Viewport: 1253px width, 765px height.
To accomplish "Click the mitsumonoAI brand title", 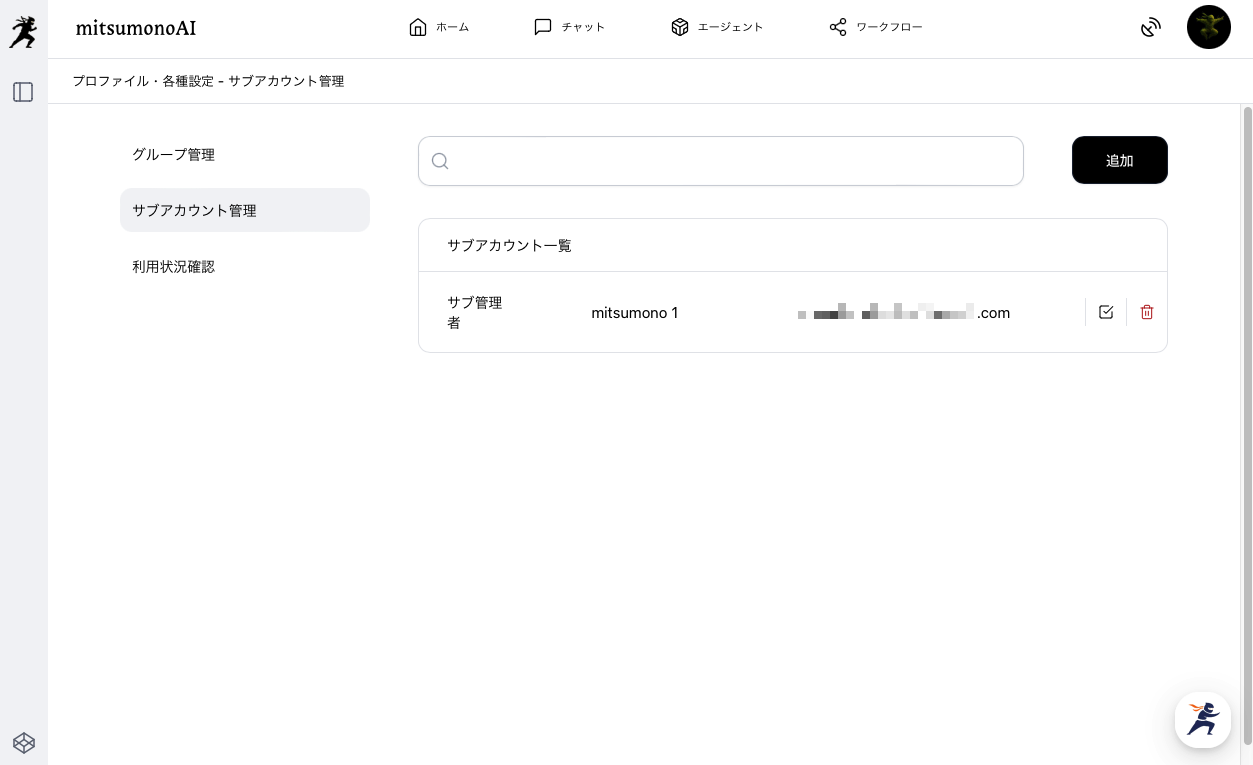I will click(136, 28).
